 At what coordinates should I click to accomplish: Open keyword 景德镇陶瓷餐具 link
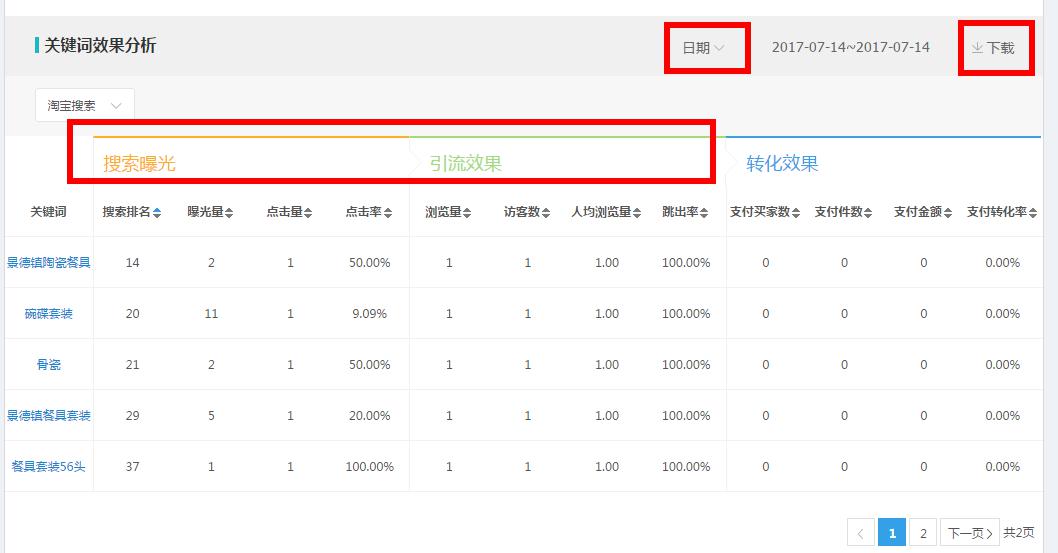pyautogui.click(x=49, y=263)
